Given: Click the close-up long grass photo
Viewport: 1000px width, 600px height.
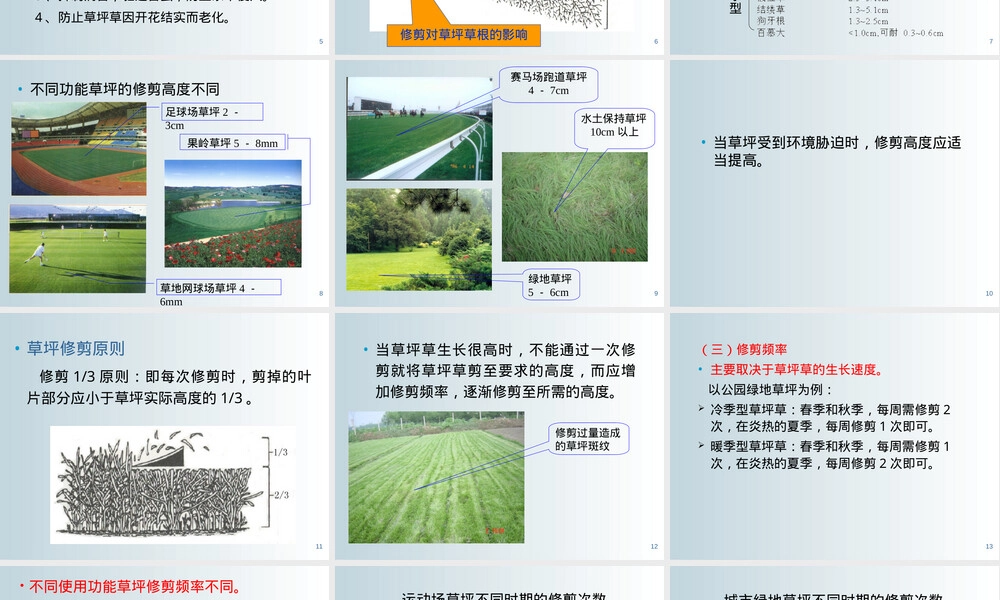Looking at the screenshot, I should (x=575, y=207).
